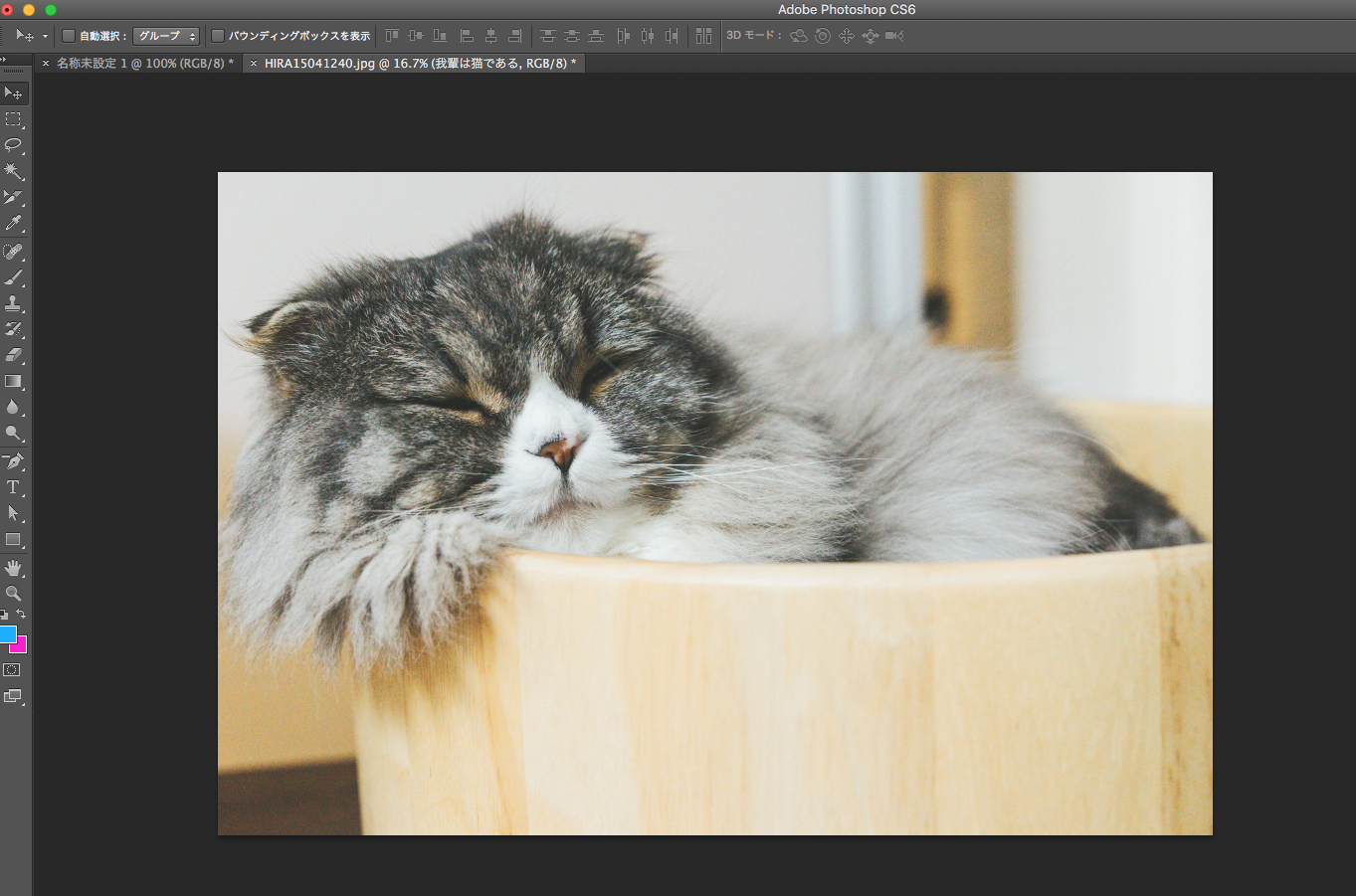Open the tool preset picker arrow
This screenshot has height=896, width=1356.
(45, 37)
